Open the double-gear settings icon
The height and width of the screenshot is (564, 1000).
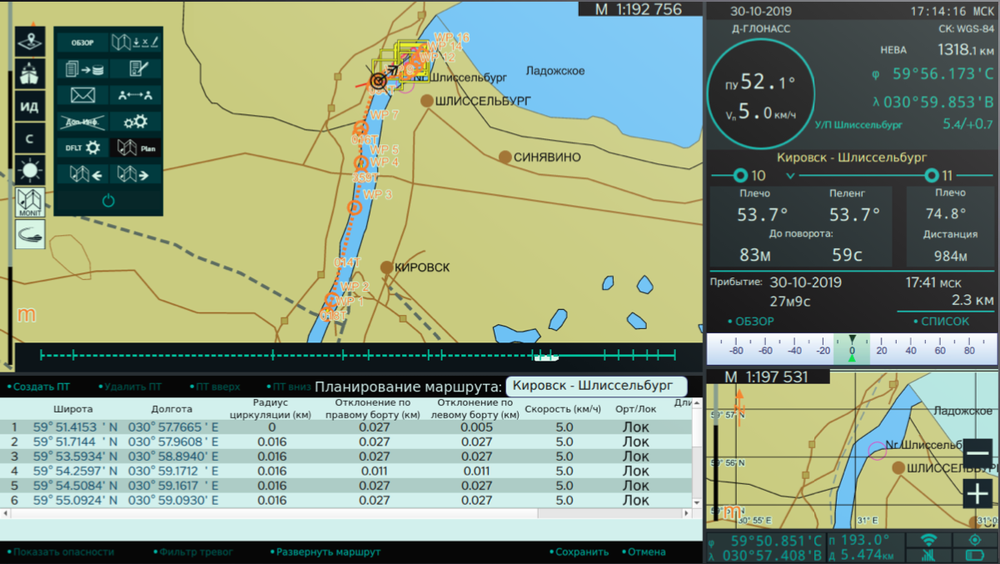[134, 121]
